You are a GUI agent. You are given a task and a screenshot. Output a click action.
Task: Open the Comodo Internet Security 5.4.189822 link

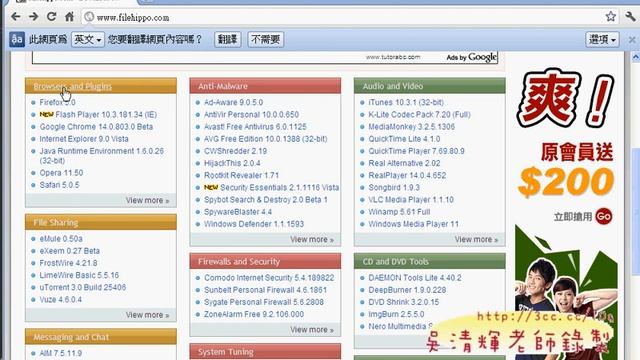point(269,278)
